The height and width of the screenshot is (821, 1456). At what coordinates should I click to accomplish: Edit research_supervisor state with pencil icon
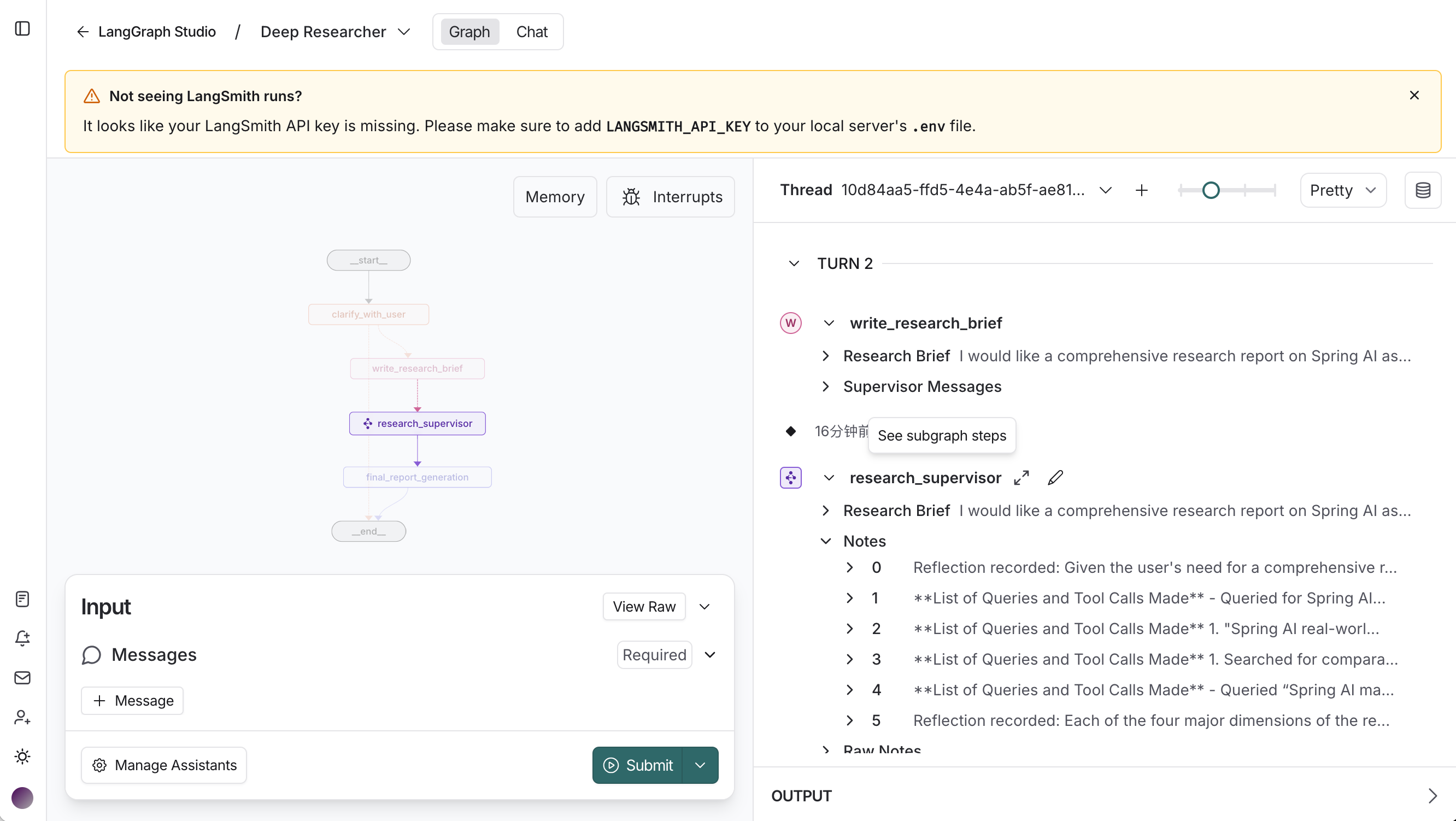click(1055, 478)
